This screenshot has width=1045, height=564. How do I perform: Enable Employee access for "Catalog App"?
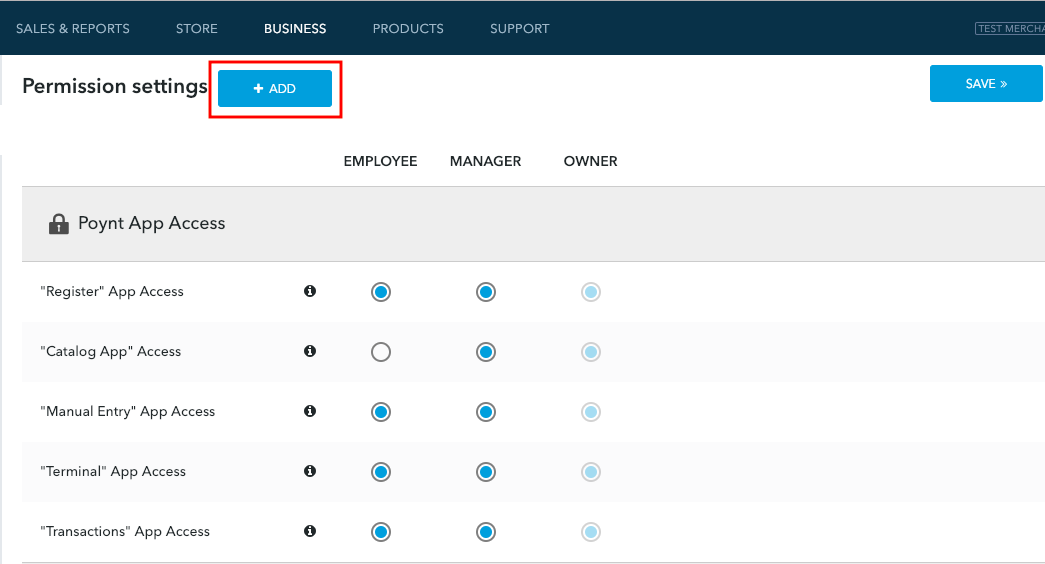pyautogui.click(x=381, y=352)
